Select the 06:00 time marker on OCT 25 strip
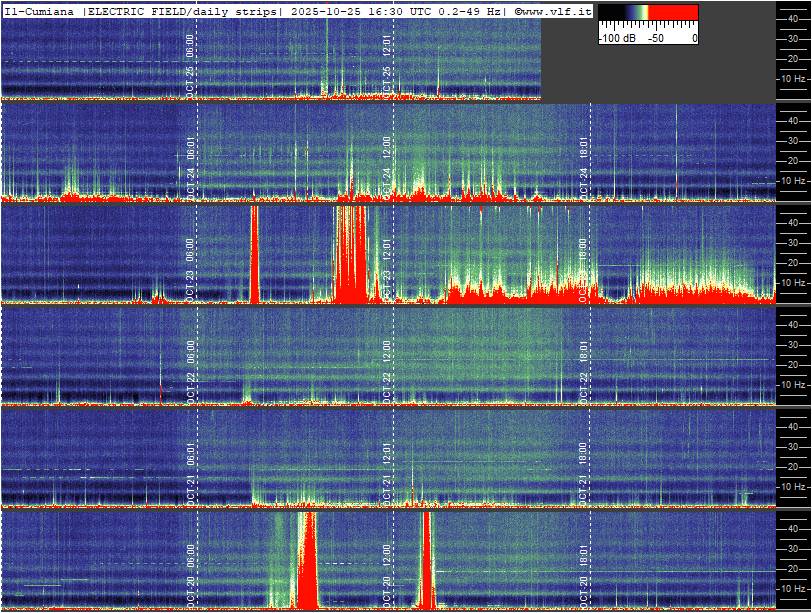Screen dimensions: 812x613 tap(190, 45)
